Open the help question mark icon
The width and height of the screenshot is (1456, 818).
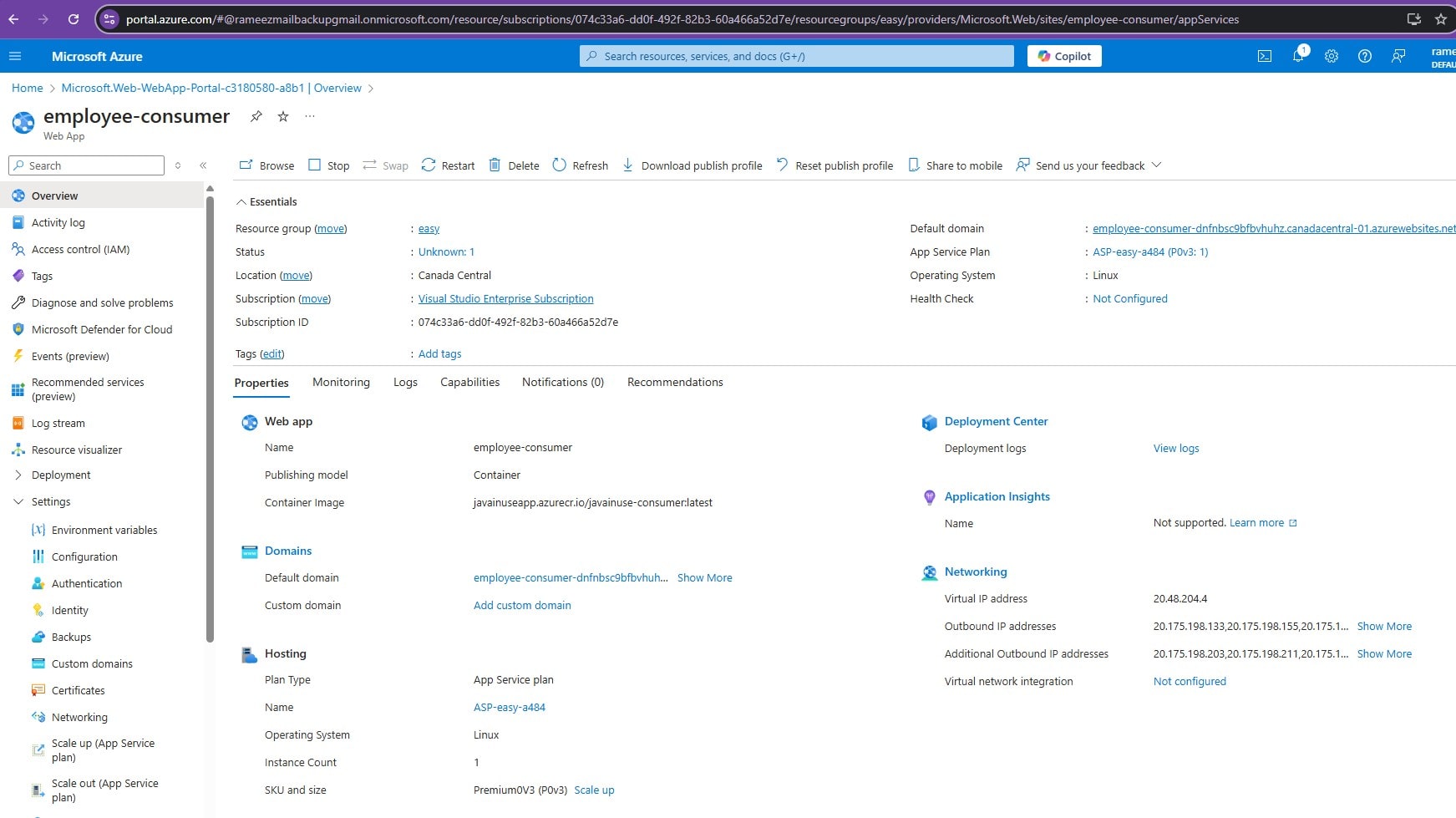(x=1365, y=56)
